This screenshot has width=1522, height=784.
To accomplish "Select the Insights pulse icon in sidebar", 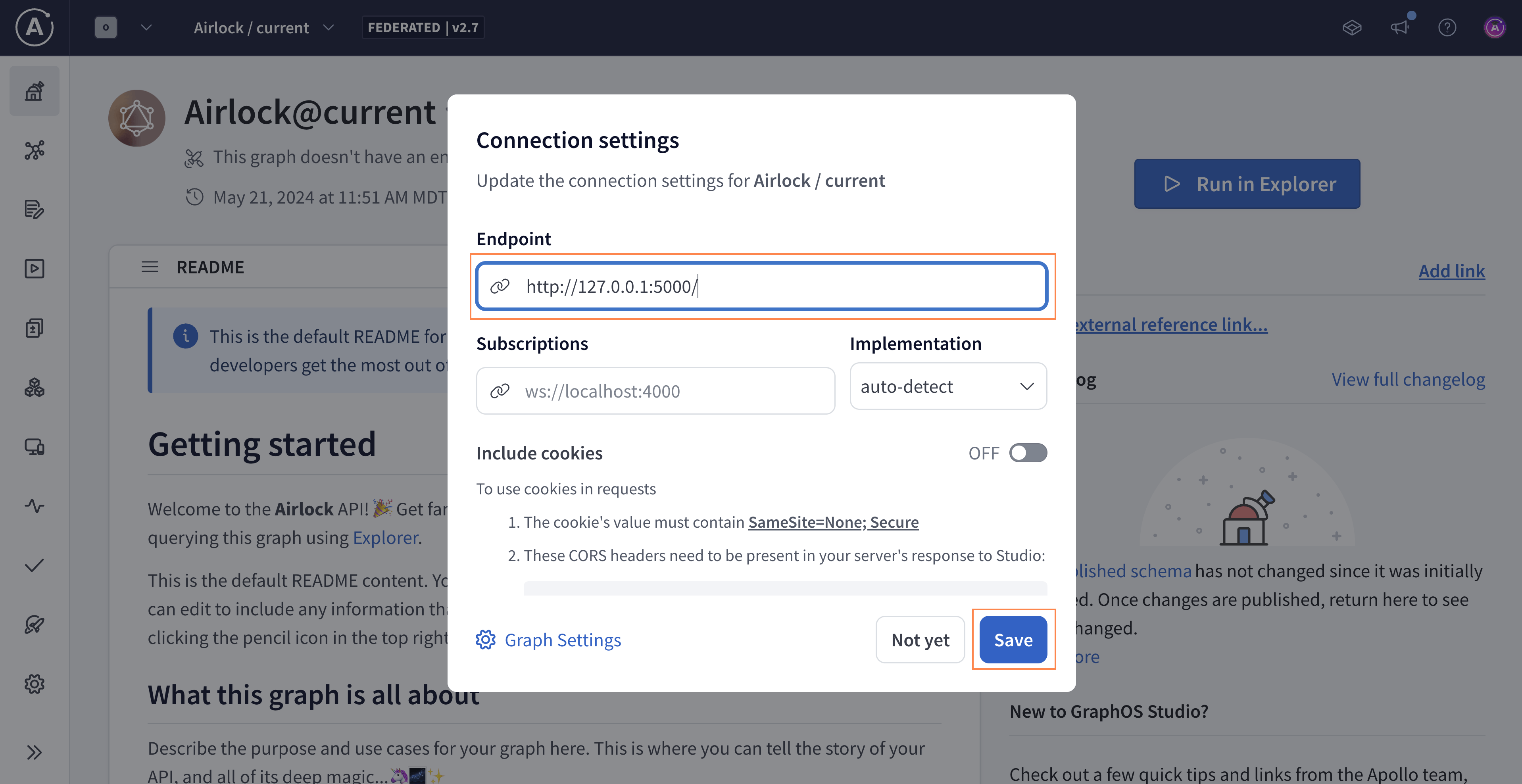I will pos(34,506).
